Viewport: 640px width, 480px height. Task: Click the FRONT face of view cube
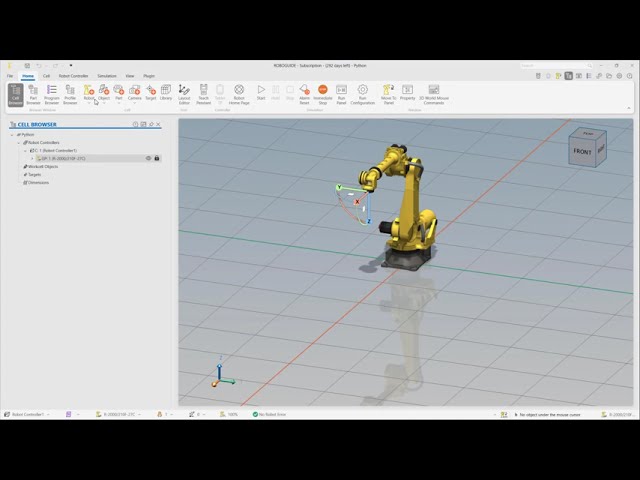[582, 151]
